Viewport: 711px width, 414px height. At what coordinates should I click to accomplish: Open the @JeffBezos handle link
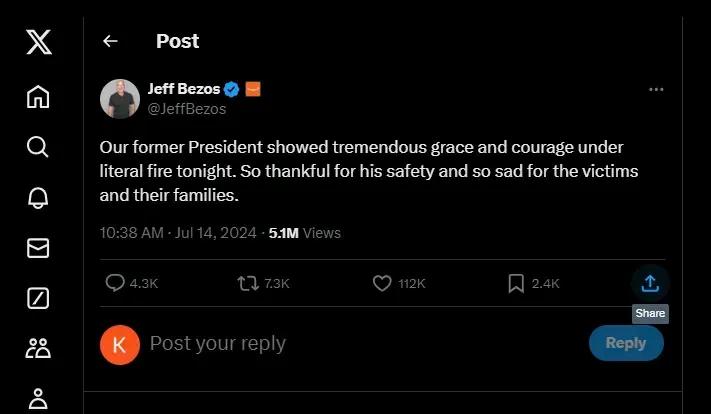tap(187, 109)
